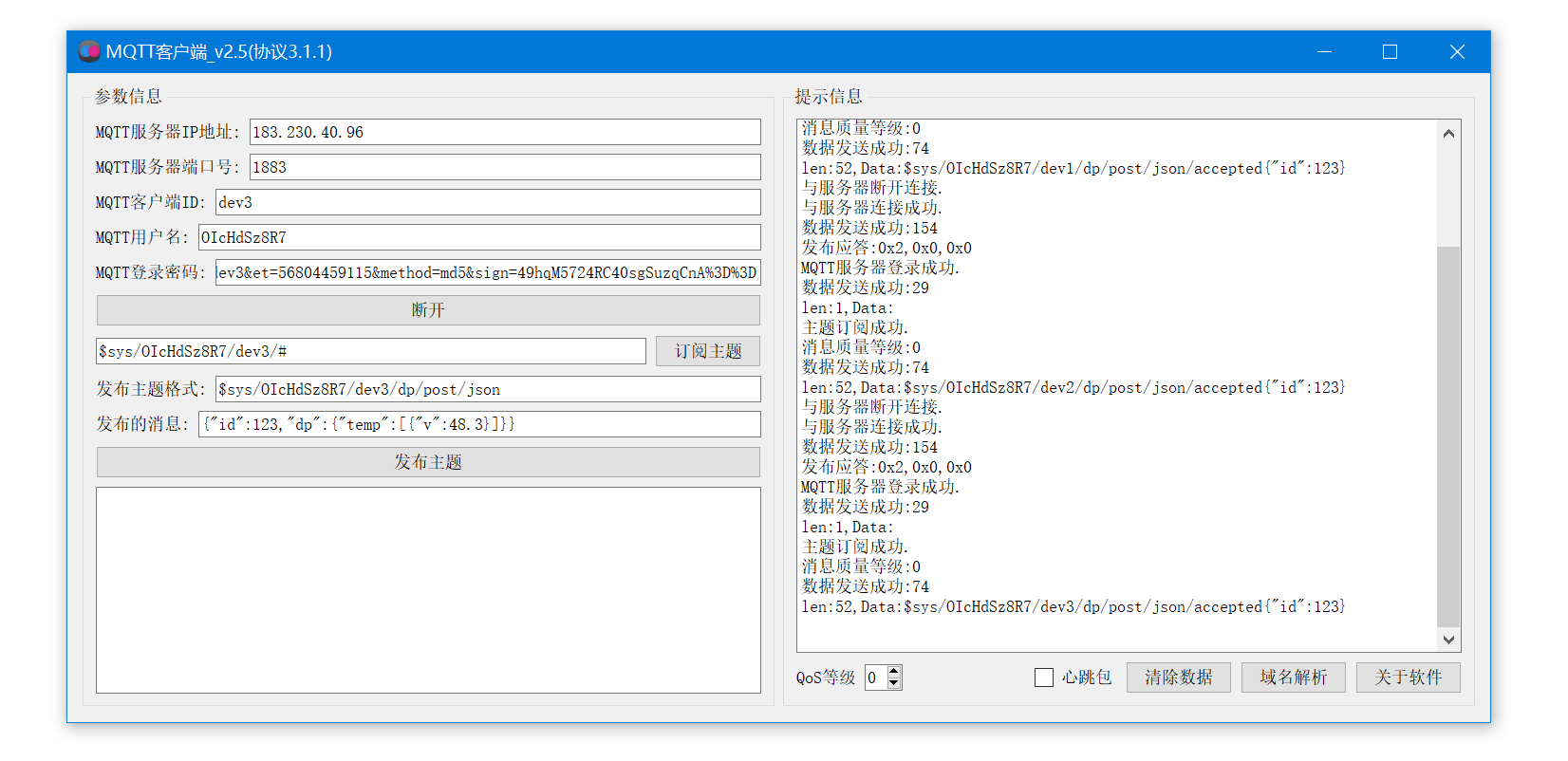The image size is (1568, 761).
Task: Enable the 心跳包 heartbeat checkbox
Action: pyautogui.click(x=1044, y=677)
